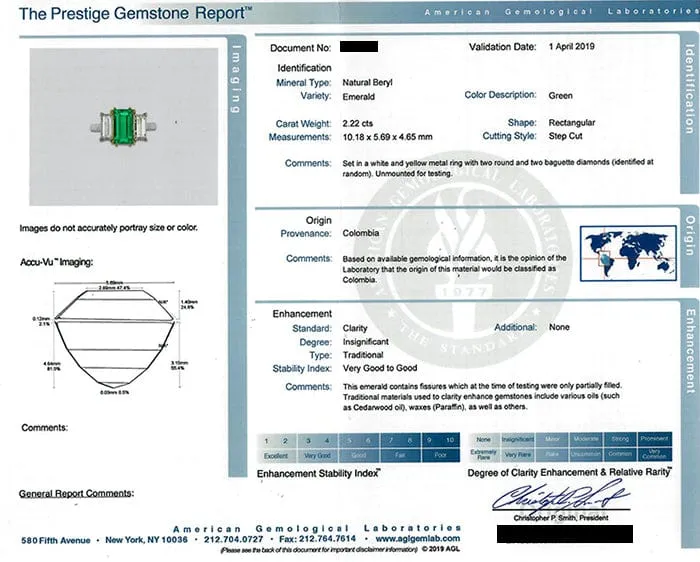Click the 'Extremely Rare' rarity cell
Image resolution: width=700 pixels, height=562 pixels.
coord(483,454)
